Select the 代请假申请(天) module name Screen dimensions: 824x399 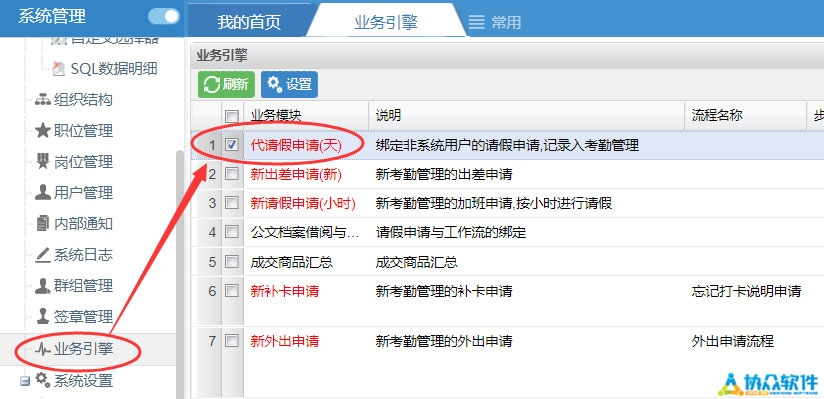[x=296, y=146]
